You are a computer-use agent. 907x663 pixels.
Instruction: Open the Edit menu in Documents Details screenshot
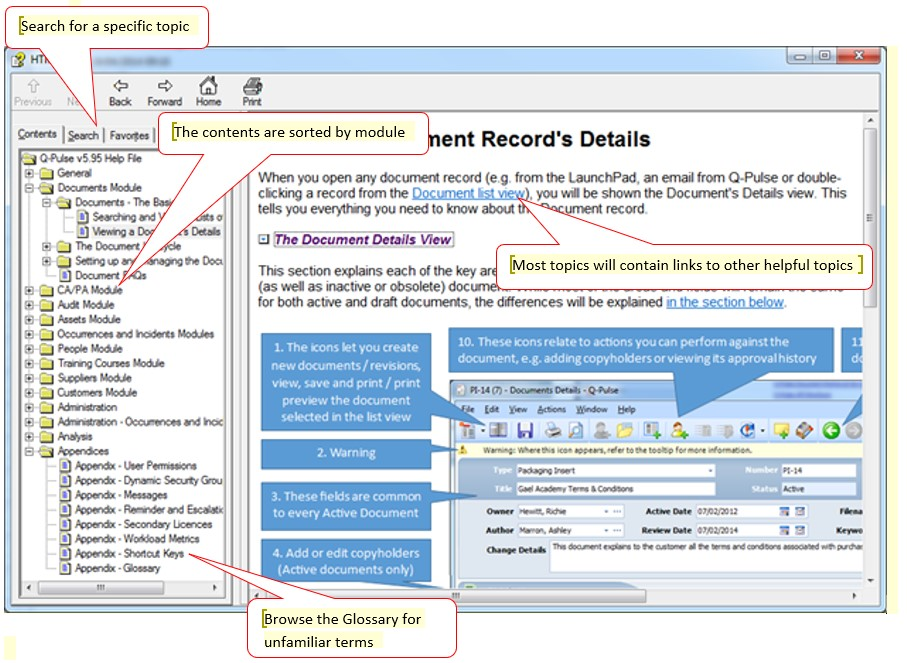click(492, 410)
